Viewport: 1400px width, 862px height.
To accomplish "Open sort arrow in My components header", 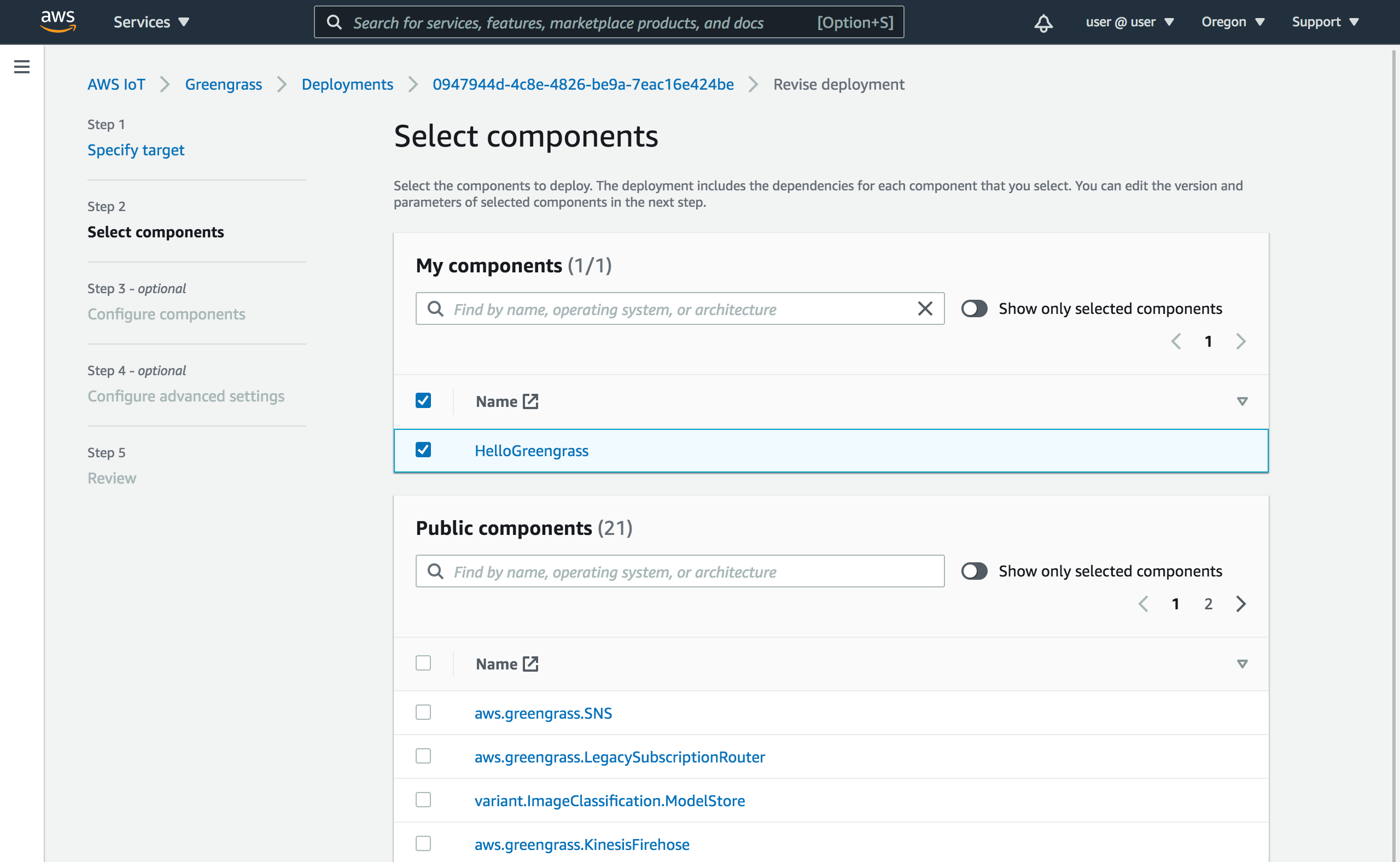I will pos(1241,401).
